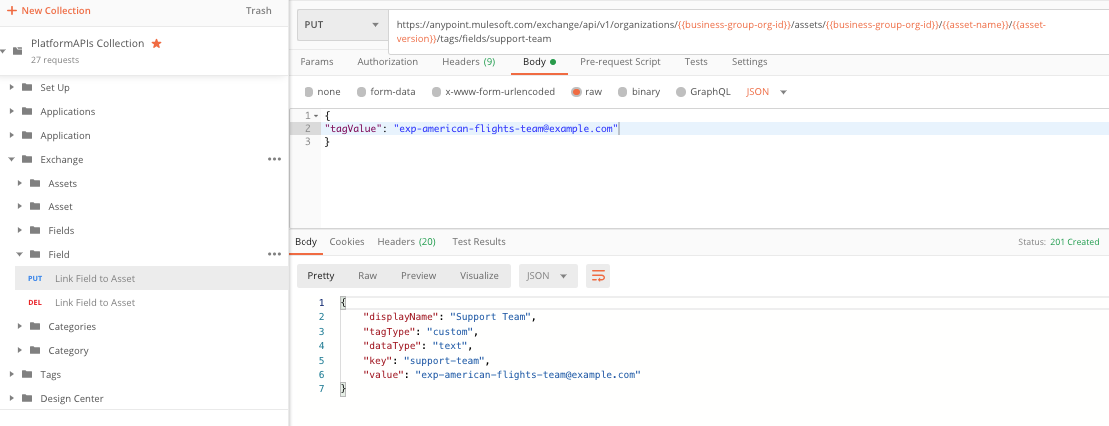Click the "27 requests" collection subtitle
This screenshot has width=1109, height=426.
pyautogui.click(x=55, y=60)
